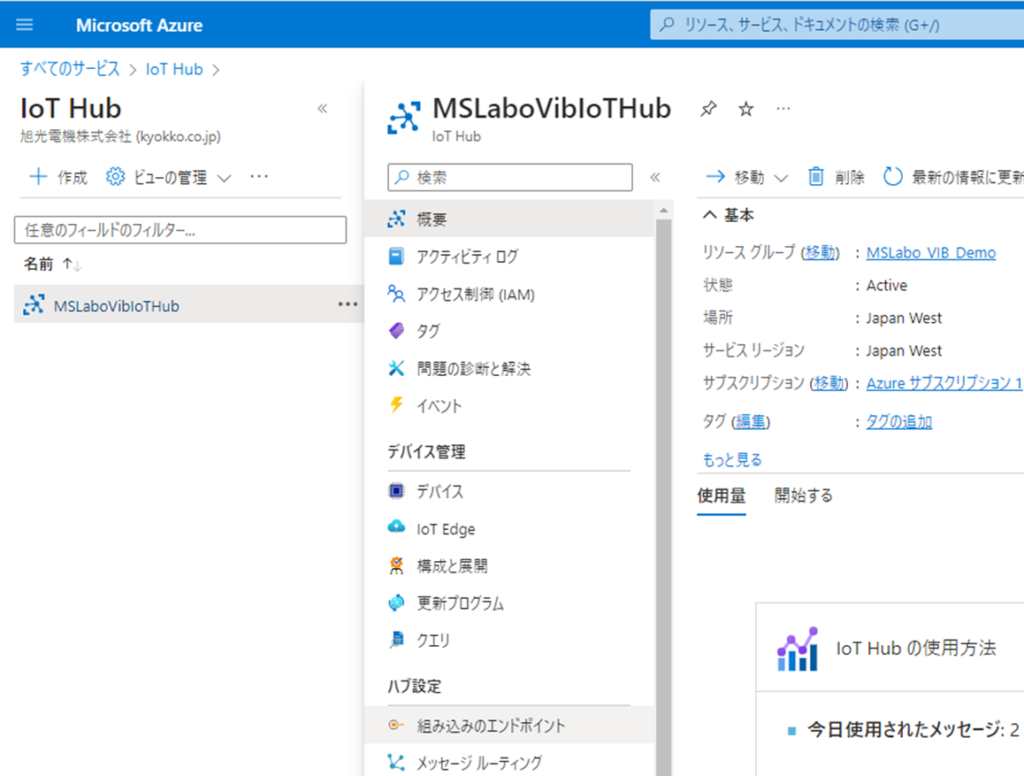Open the ellipsis menu next to favorite star

click(x=784, y=108)
